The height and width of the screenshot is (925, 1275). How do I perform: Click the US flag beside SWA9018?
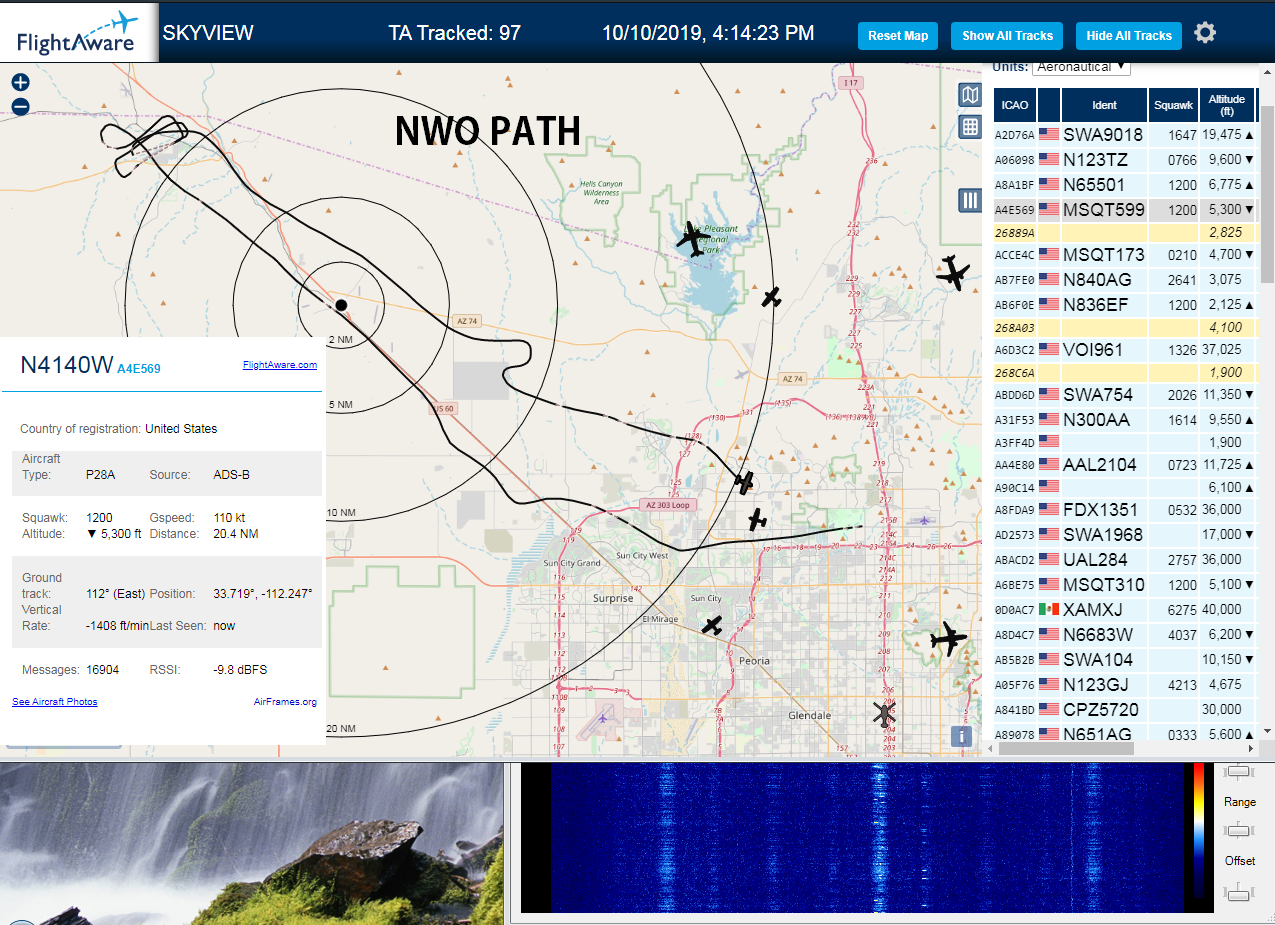(1048, 134)
